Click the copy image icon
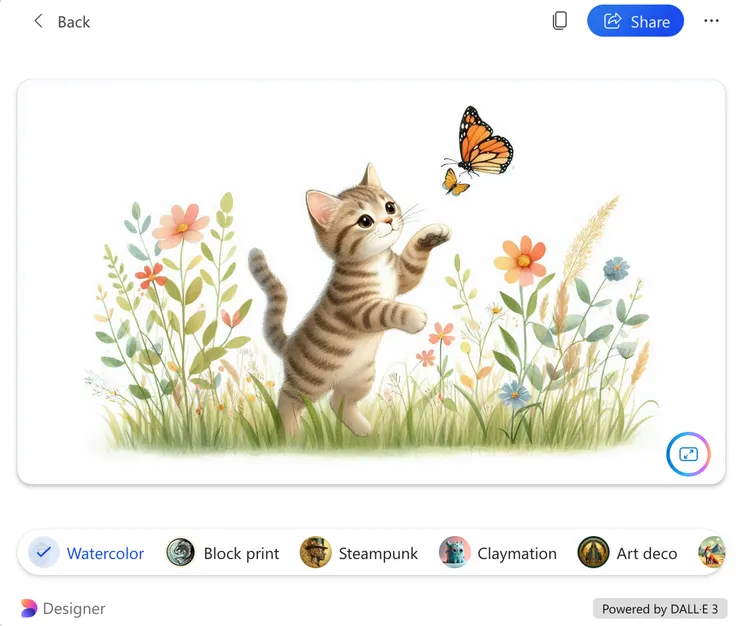Image resolution: width=740 pixels, height=626 pixels. tap(560, 21)
